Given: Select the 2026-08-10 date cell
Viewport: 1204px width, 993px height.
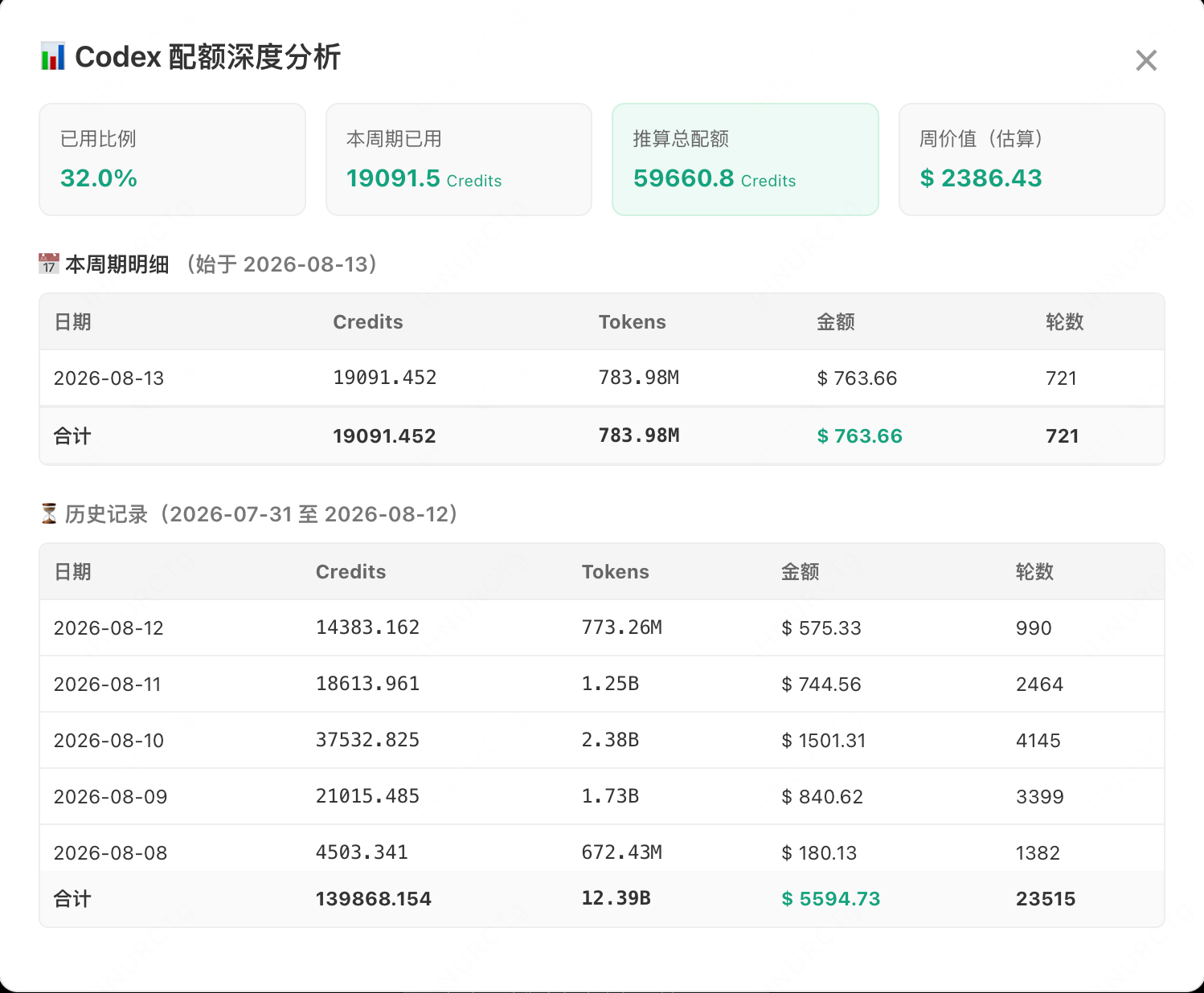Looking at the screenshot, I should 109,741.
